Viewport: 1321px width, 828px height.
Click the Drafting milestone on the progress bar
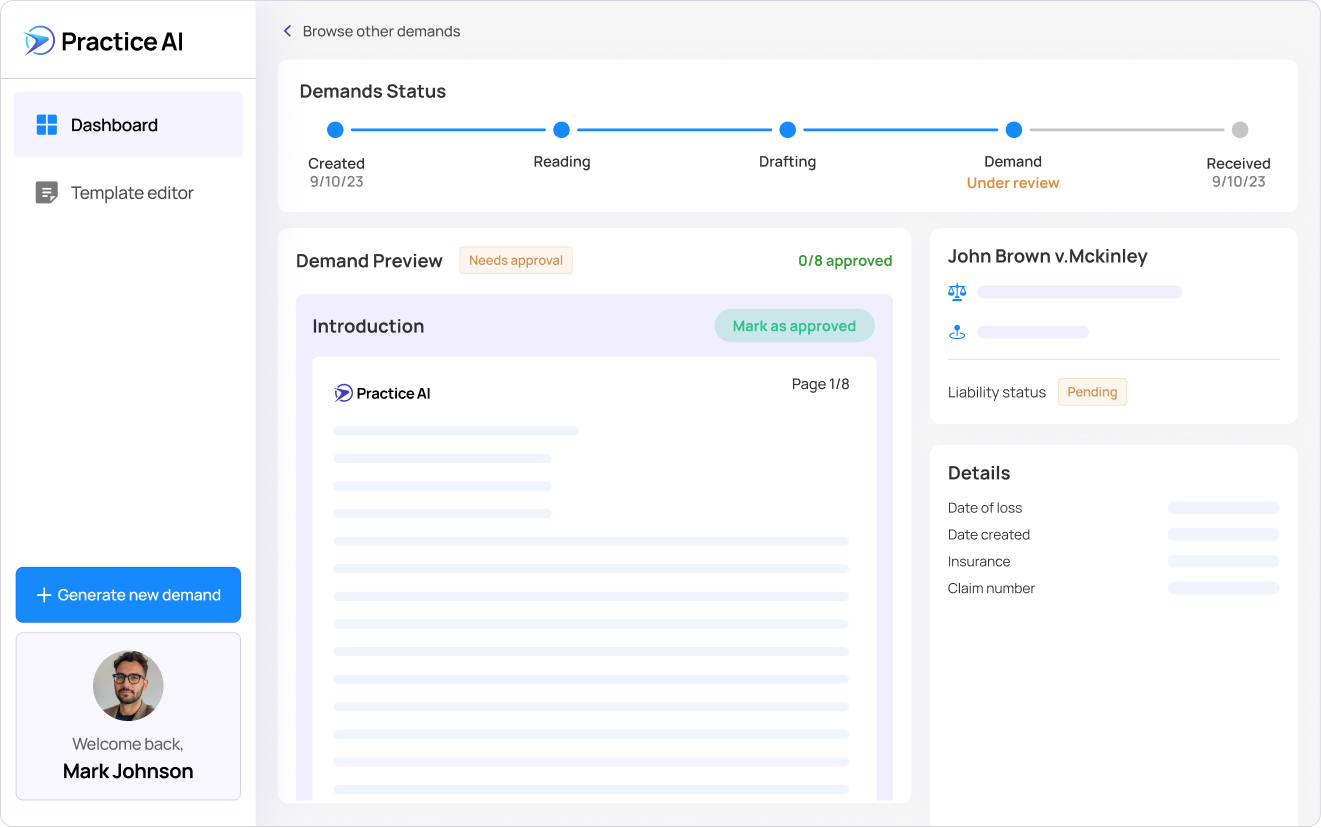pos(787,129)
